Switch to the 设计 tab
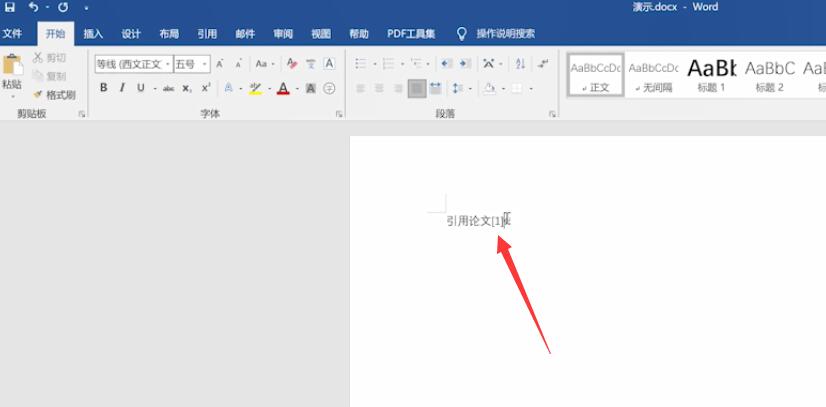 (x=131, y=34)
